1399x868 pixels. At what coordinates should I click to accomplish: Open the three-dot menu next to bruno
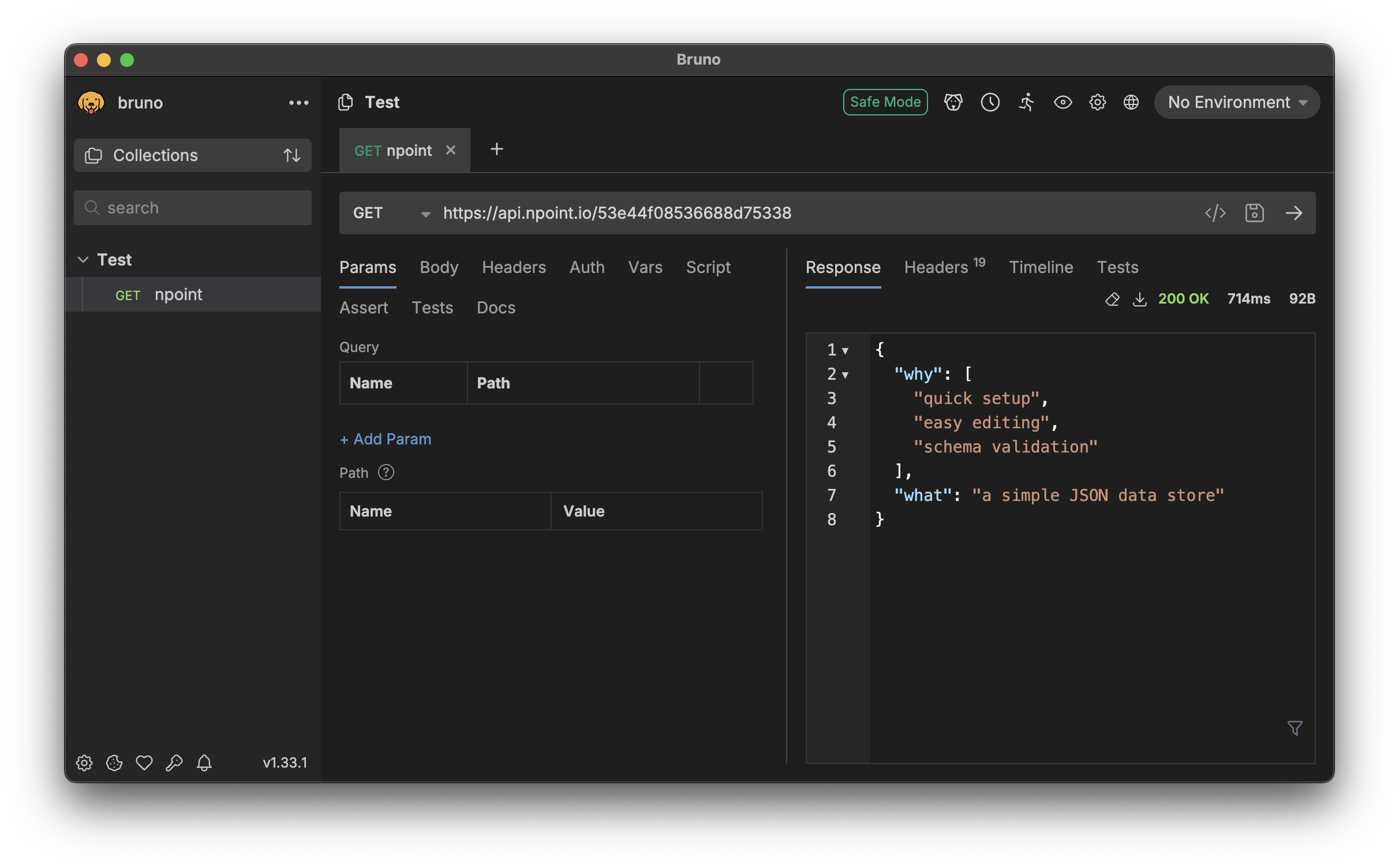point(298,103)
